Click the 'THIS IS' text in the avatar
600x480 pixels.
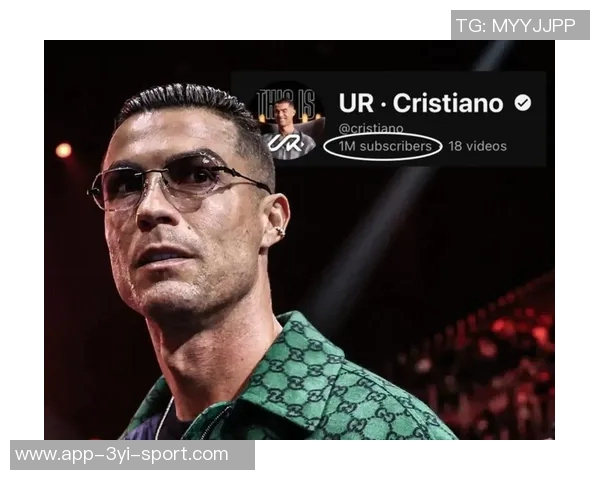click(286, 103)
